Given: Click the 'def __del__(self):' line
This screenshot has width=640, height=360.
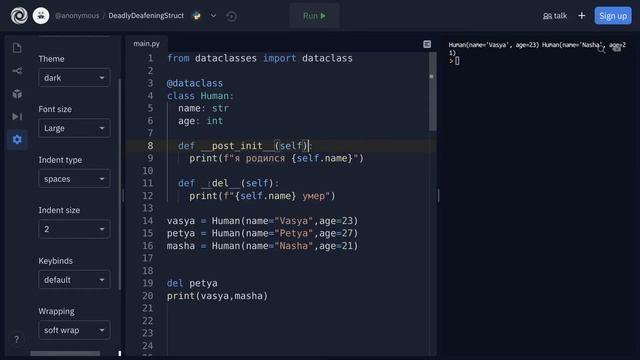Looking at the screenshot, I should click(229, 183).
